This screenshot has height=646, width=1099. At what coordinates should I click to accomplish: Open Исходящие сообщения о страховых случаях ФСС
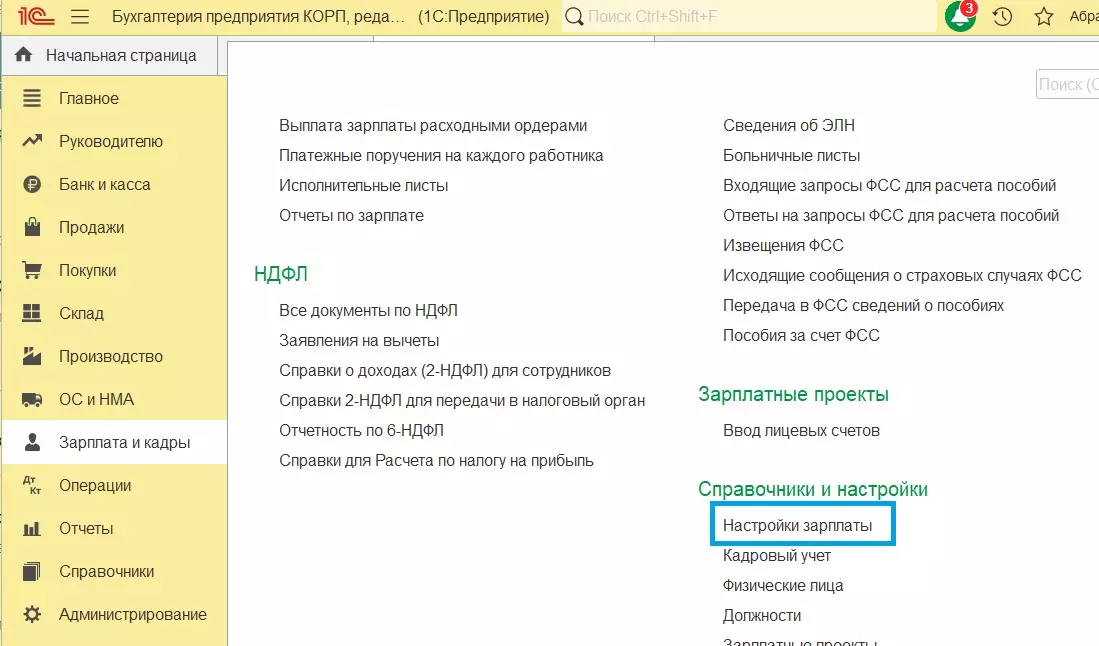tap(902, 275)
